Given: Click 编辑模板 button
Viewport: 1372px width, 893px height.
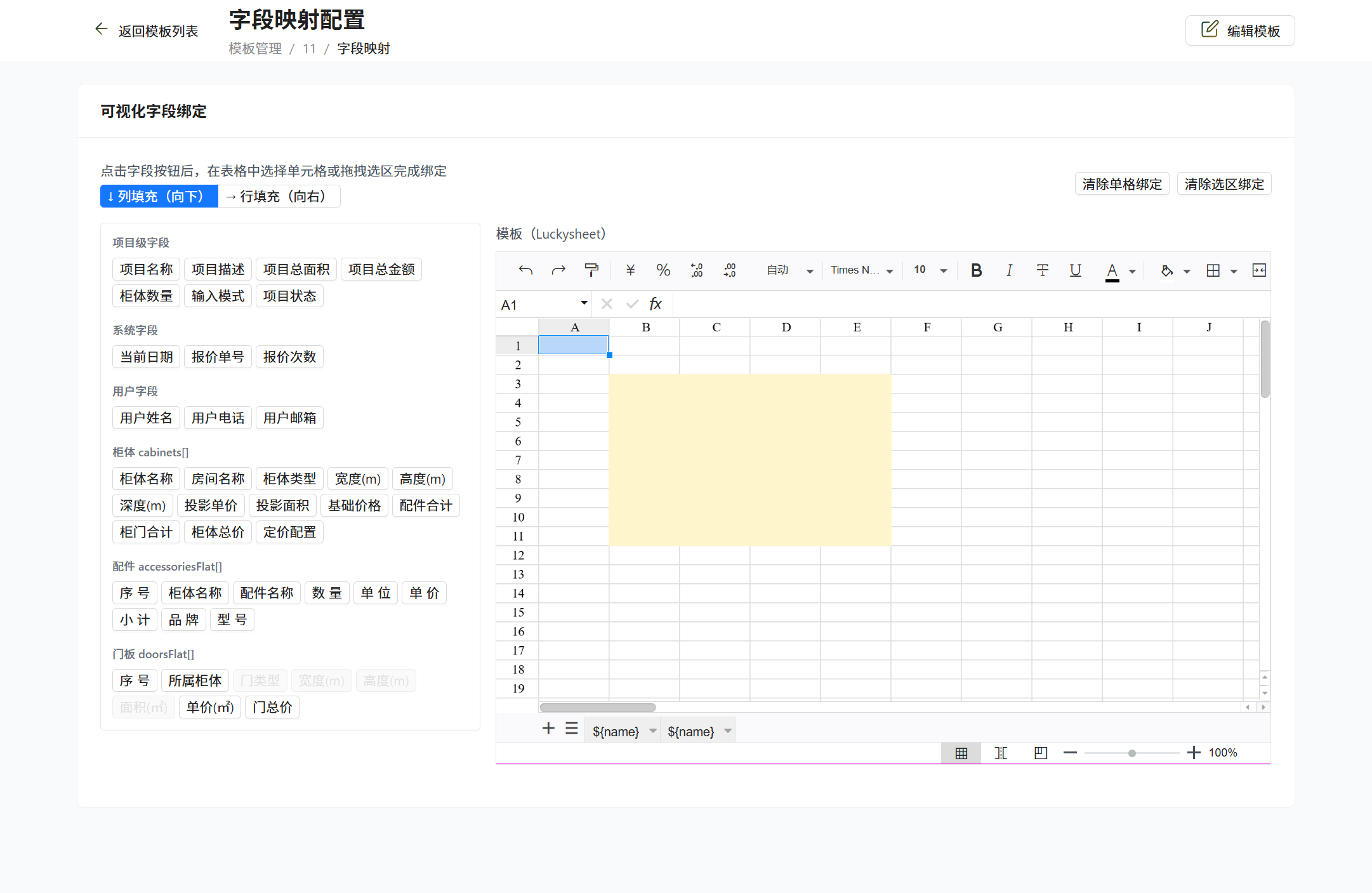Looking at the screenshot, I should coord(1240,30).
